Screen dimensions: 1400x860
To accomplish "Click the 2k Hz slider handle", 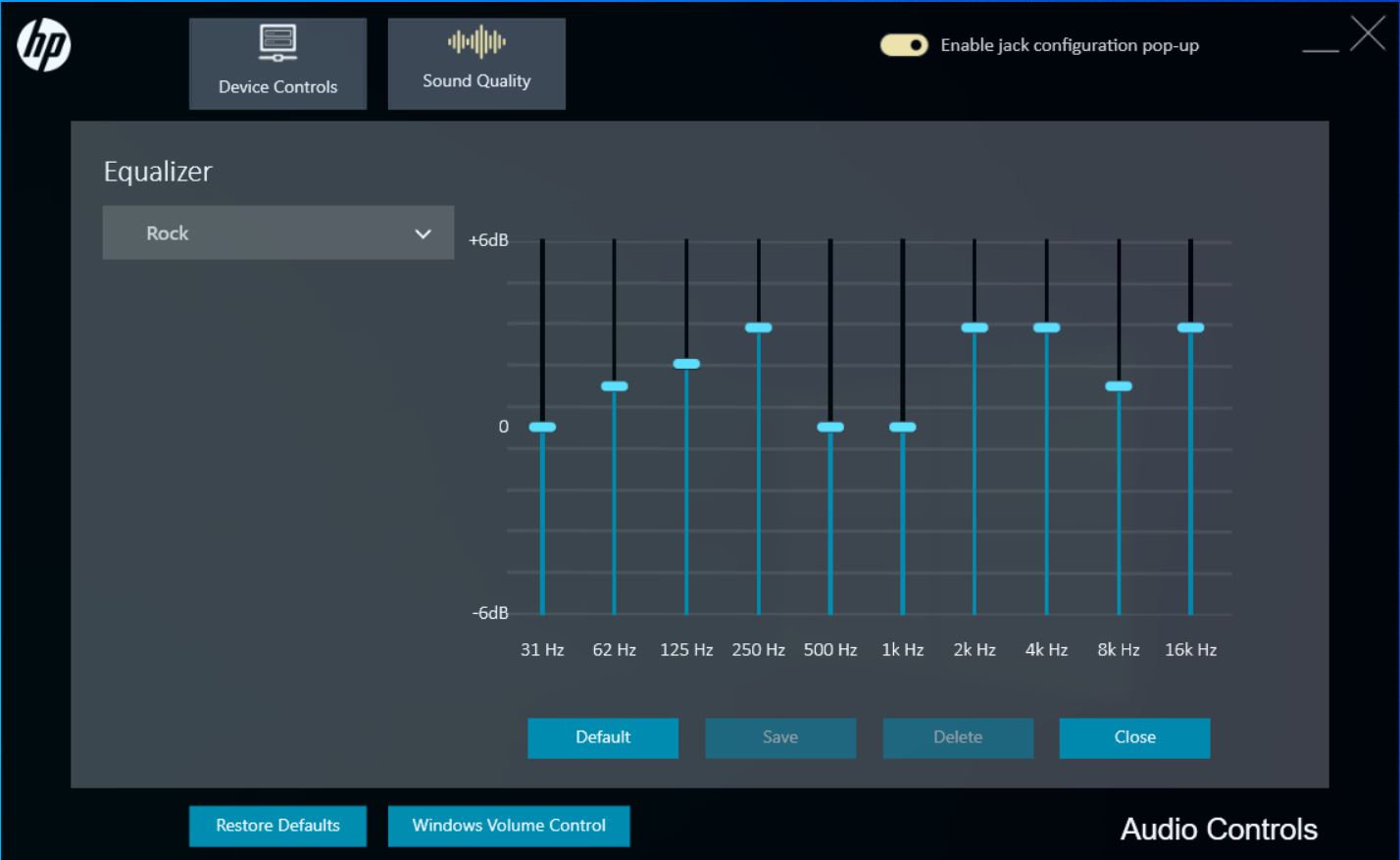I will tap(975, 328).
